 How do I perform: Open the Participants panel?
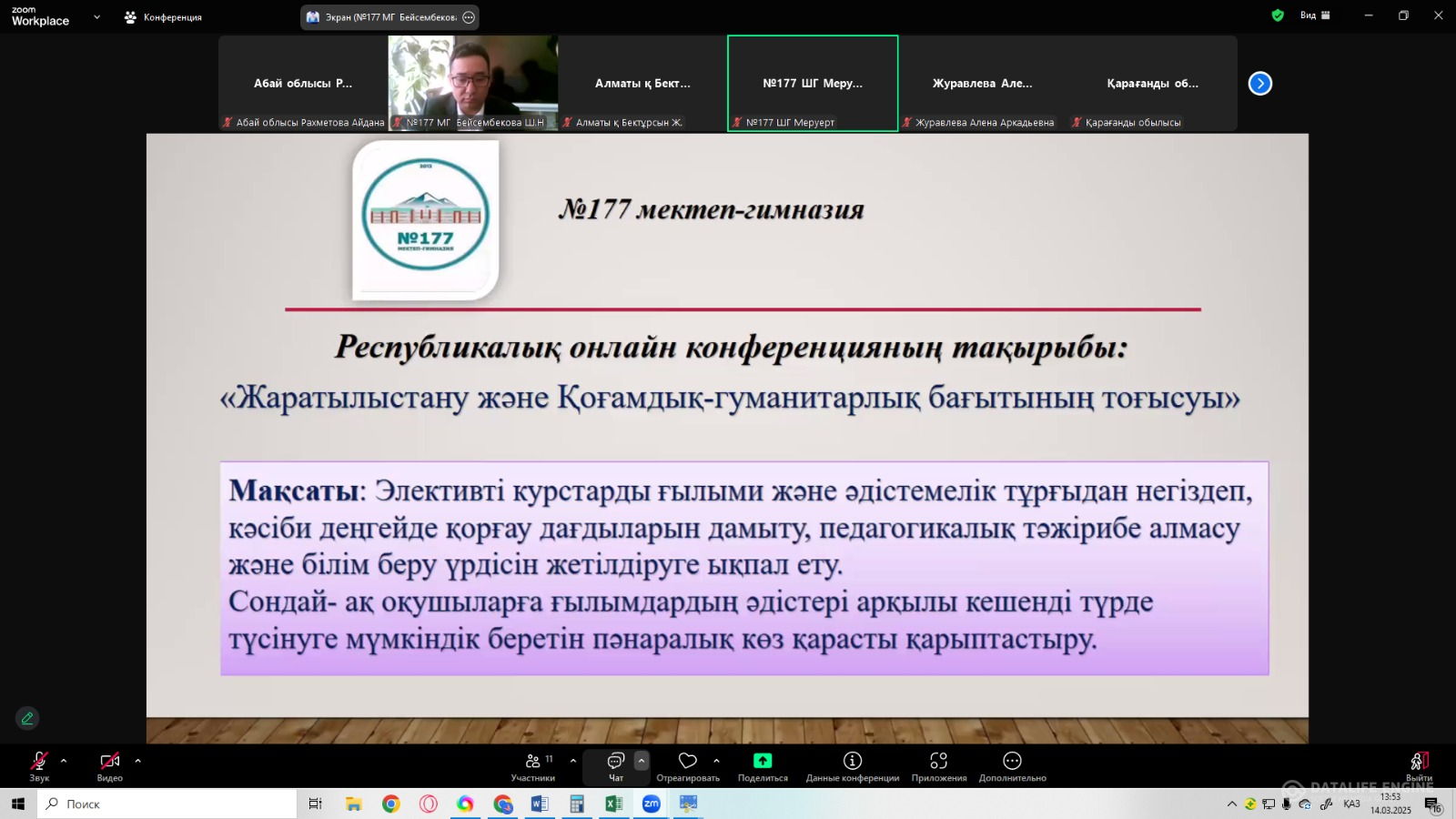533,765
